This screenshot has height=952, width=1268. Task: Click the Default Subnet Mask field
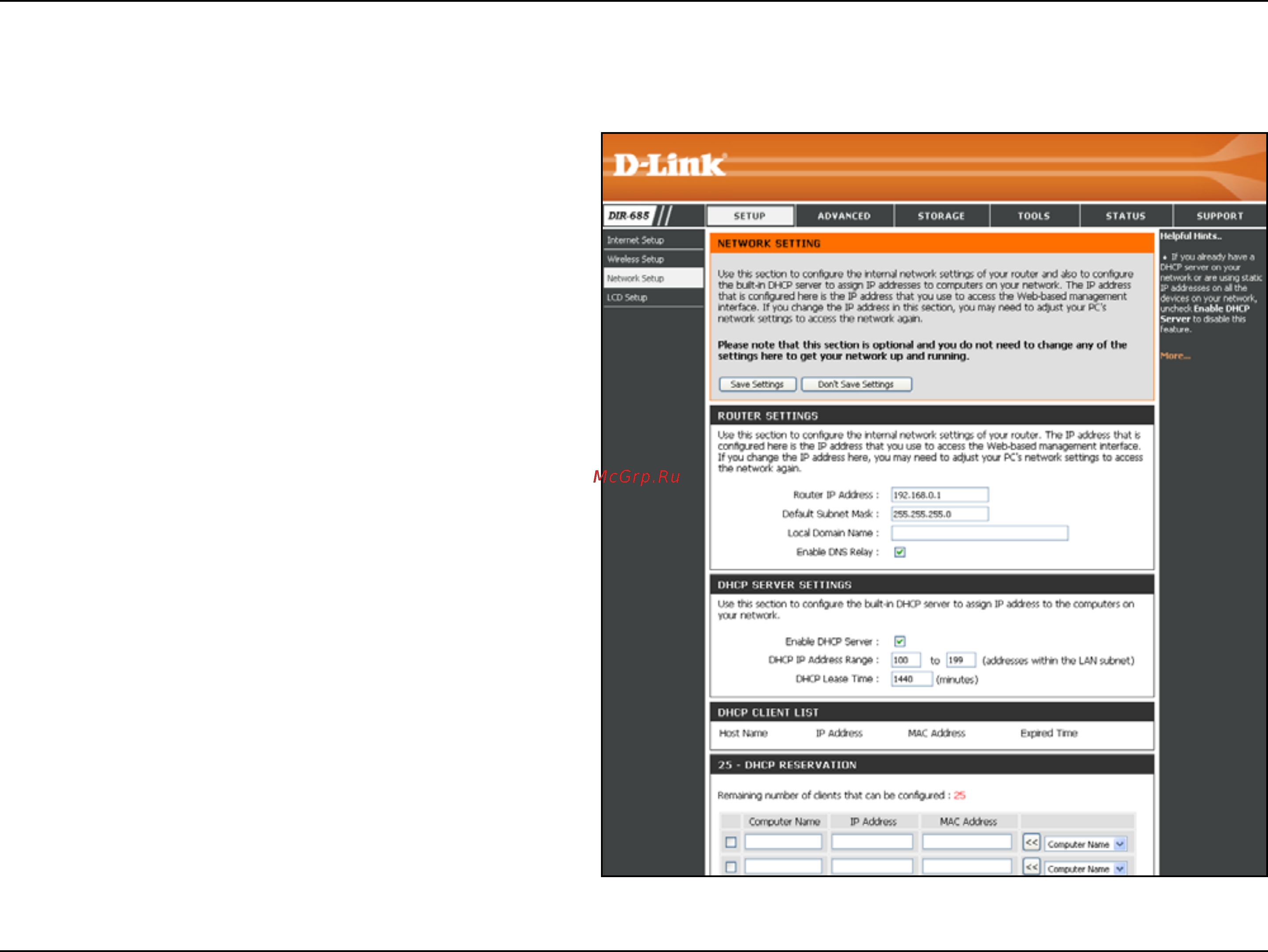(x=940, y=514)
